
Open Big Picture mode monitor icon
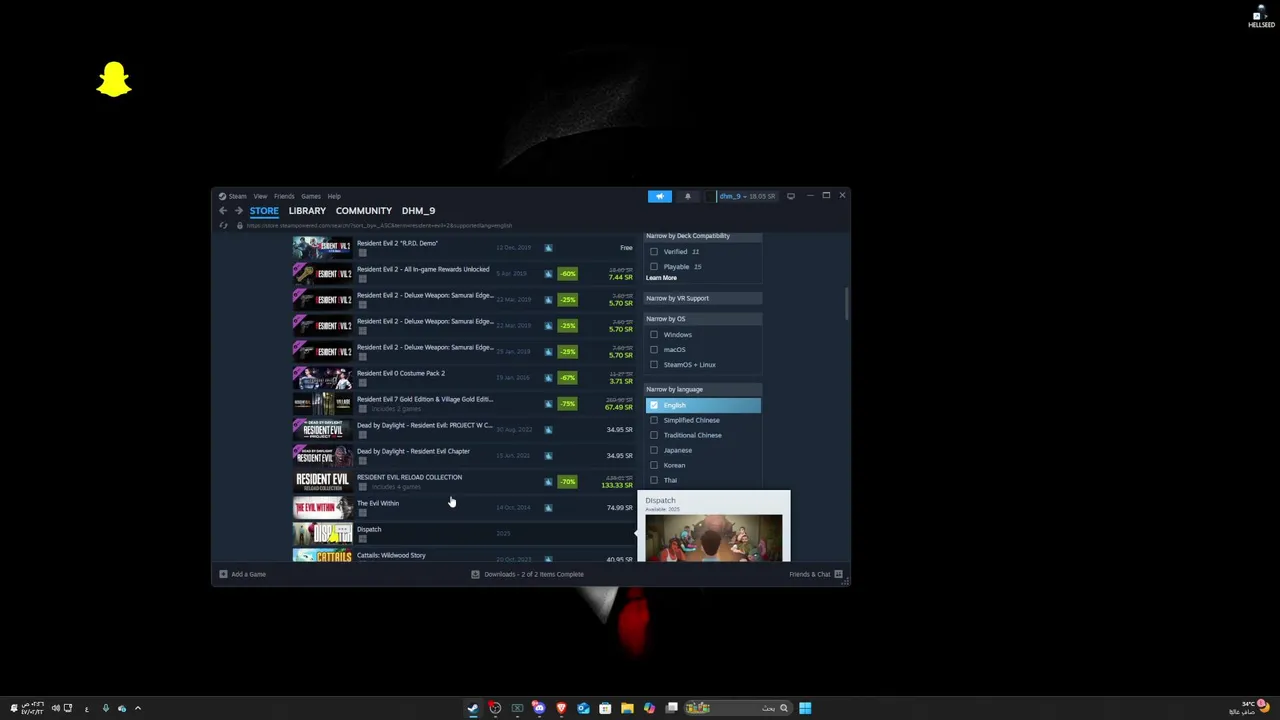point(791,196)
